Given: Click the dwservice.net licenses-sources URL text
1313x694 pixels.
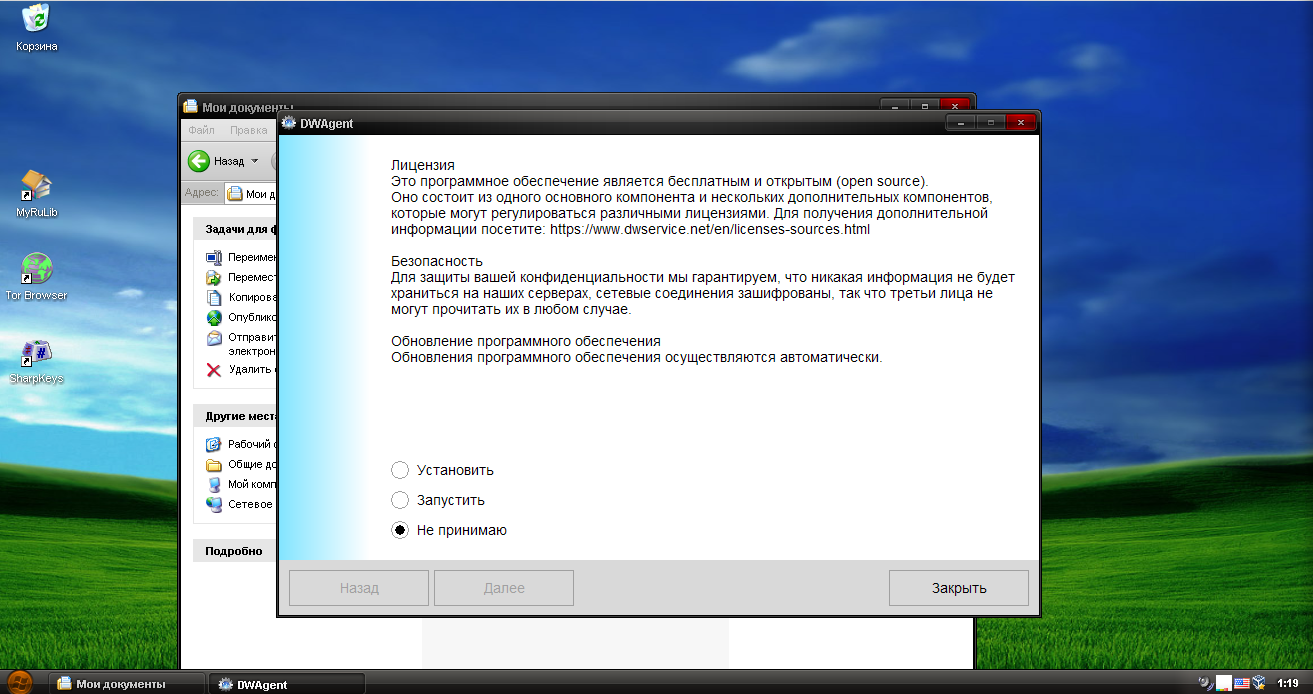Looking at the screenshot, I should tap(710, 229).
